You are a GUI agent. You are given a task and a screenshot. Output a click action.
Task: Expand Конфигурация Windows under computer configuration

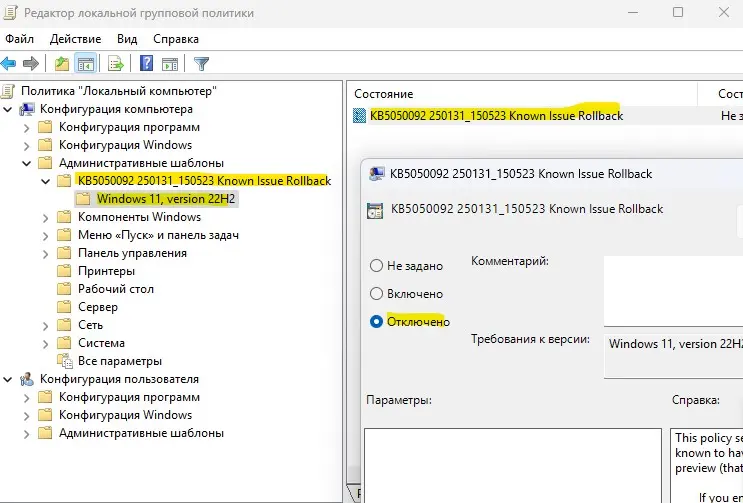(27, 146)
